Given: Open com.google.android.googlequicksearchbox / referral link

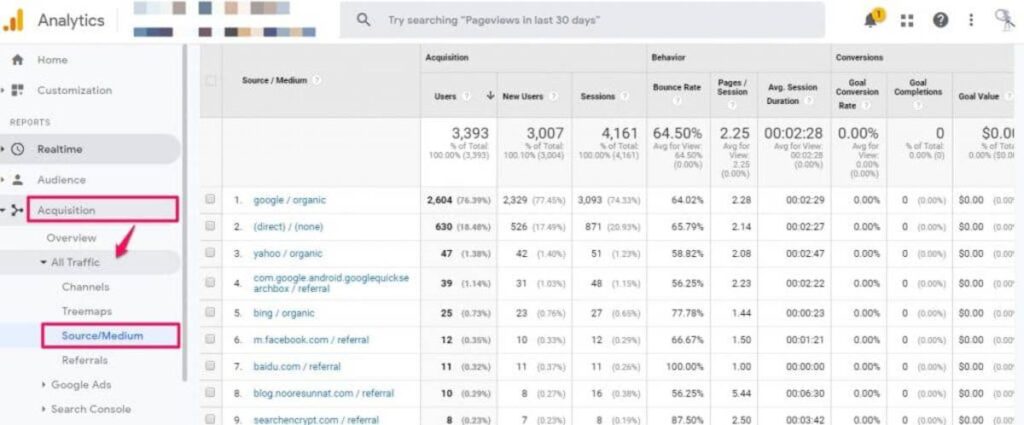Looking at the screenshot, I should coord(331,282).
